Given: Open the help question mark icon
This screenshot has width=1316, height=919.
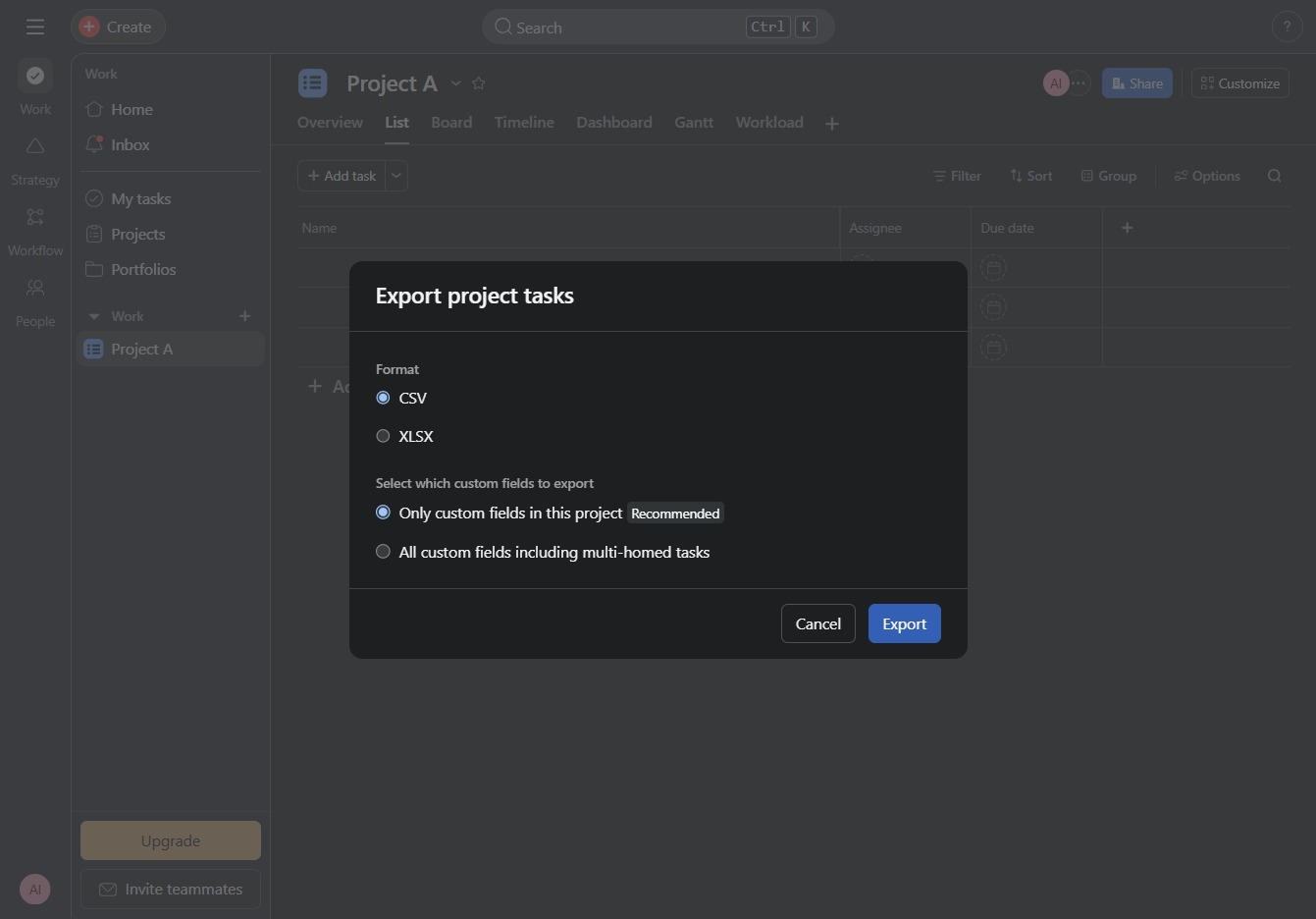Looking at the screenshot, I should [1287, 27].
